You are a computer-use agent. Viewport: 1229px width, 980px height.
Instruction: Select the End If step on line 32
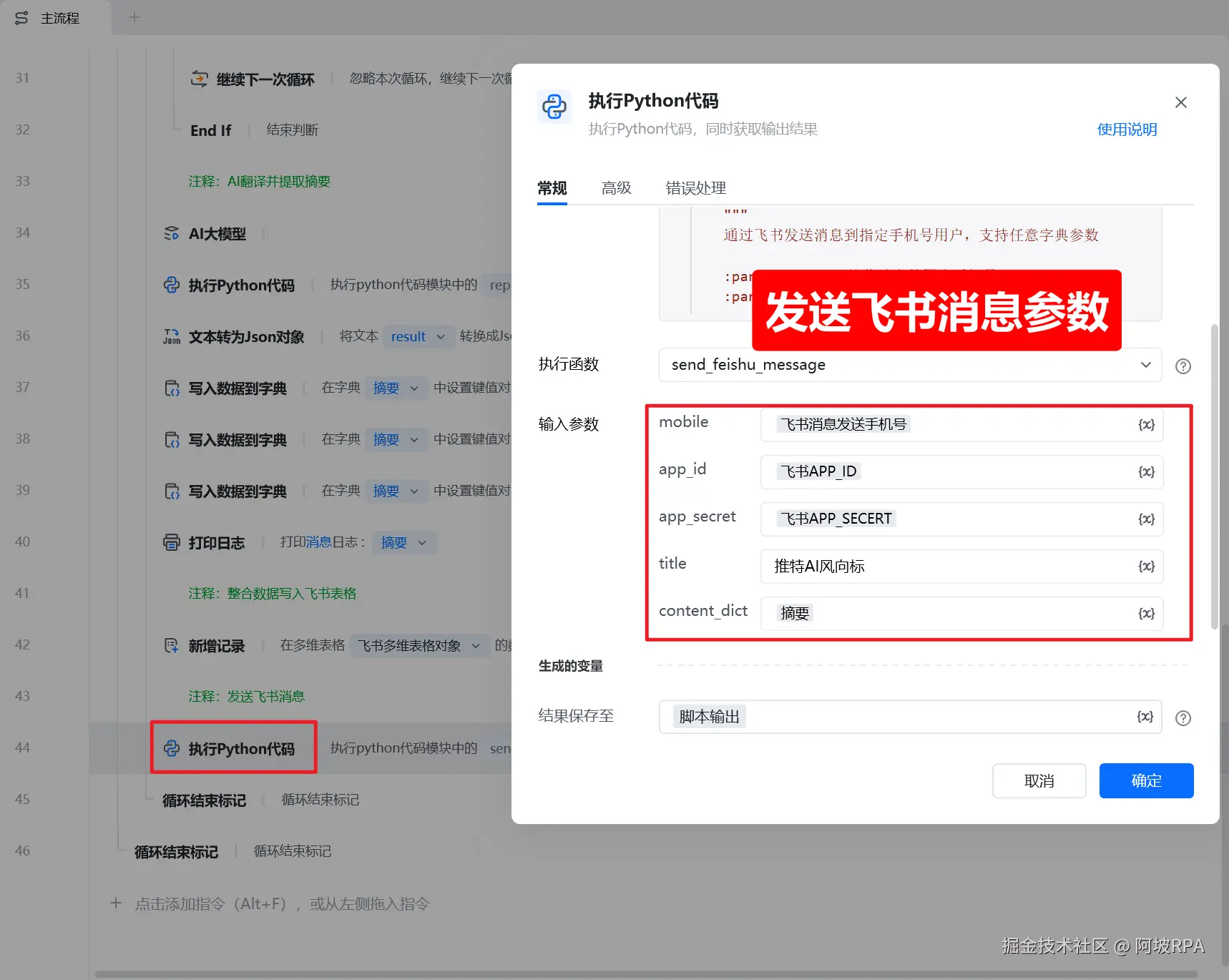pyautogui.click(x=210, y=131)
